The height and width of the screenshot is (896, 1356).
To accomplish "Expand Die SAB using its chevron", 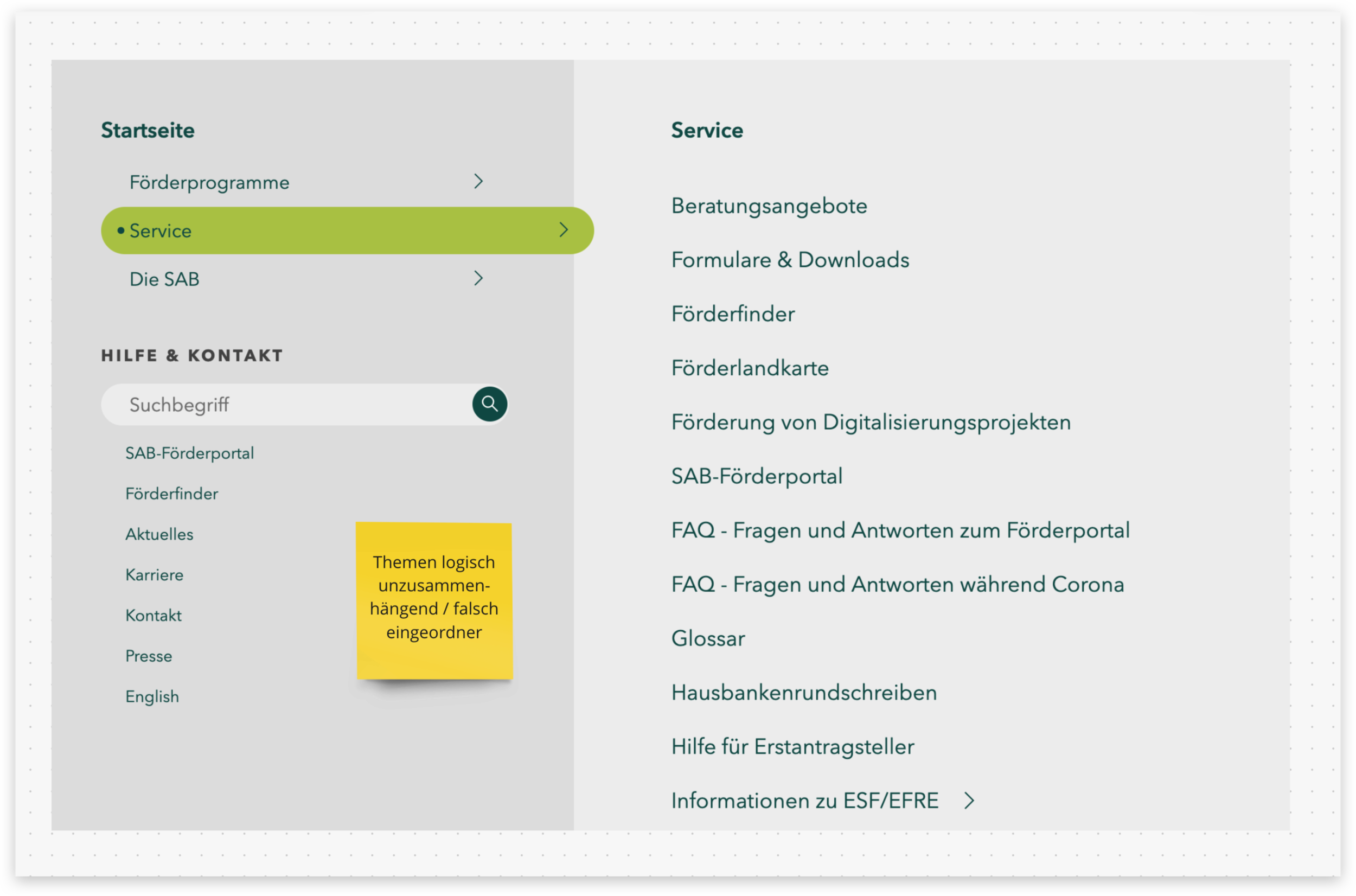I will tap(479, 278).
